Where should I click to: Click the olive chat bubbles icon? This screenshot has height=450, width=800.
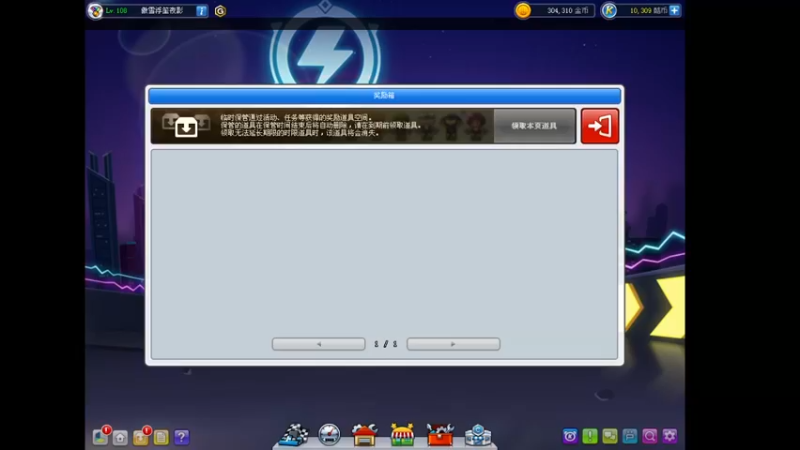tap(610, 436)
